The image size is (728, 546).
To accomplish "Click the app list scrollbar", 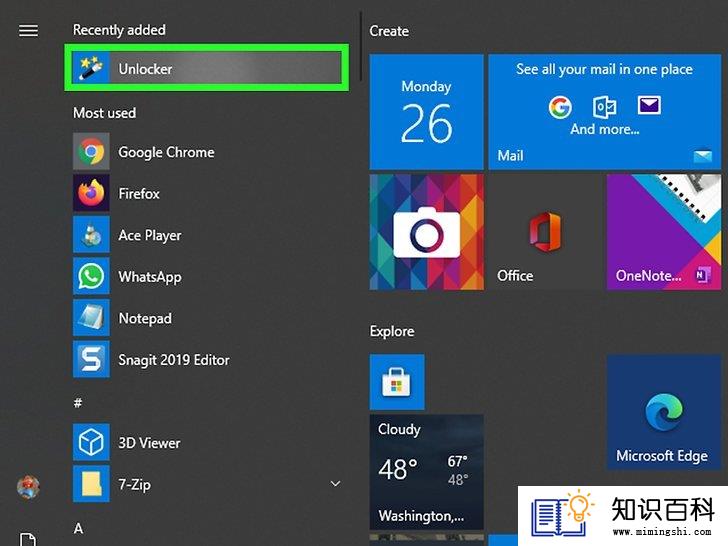I will [x=361, y=46].
